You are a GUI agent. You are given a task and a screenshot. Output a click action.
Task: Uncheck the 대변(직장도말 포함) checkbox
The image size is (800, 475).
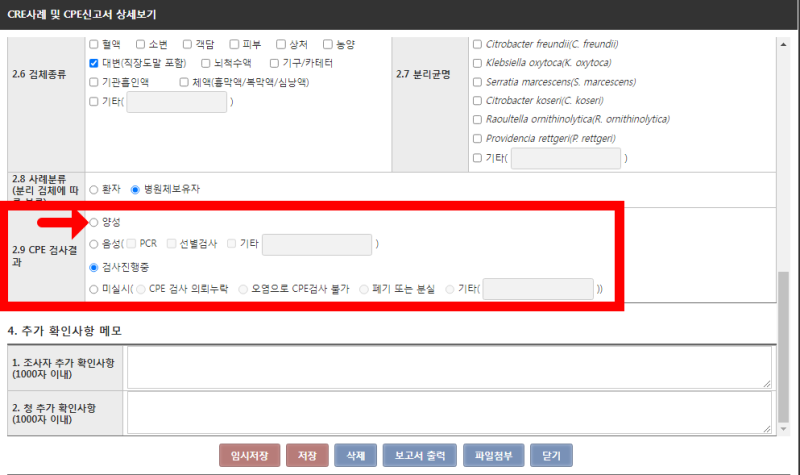[94, 63]
